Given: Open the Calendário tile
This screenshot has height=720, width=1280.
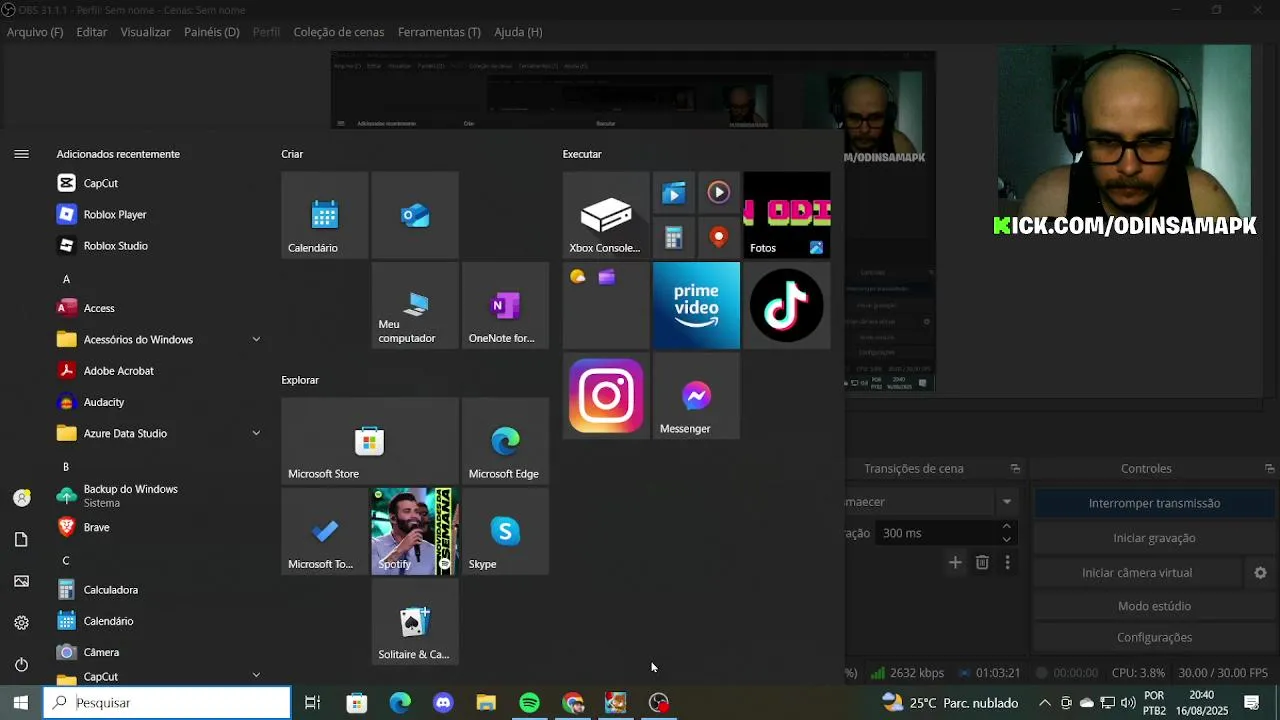Looking at the screenshot, I should click(325, 215).
